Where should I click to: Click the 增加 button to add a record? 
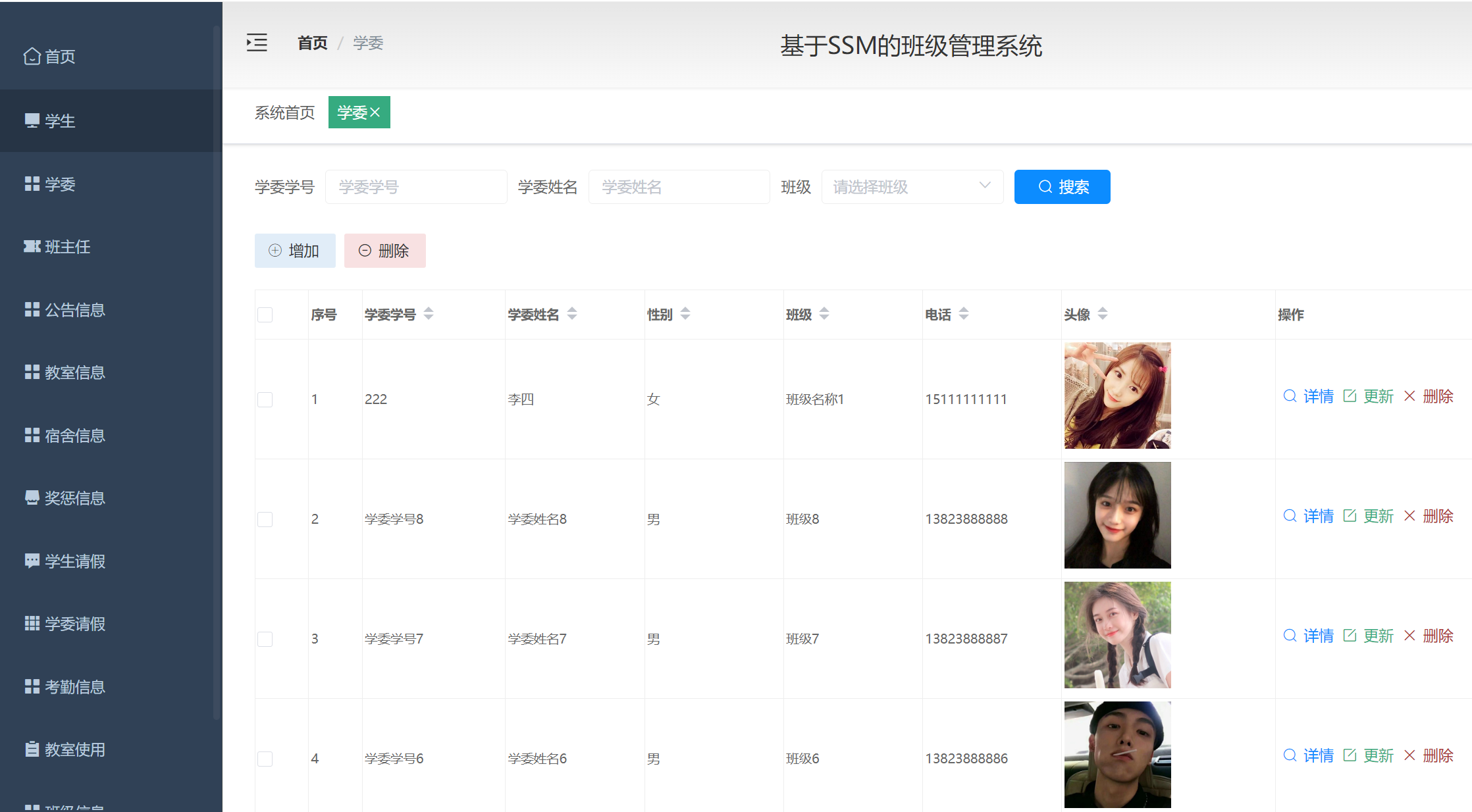coord(295,251)
